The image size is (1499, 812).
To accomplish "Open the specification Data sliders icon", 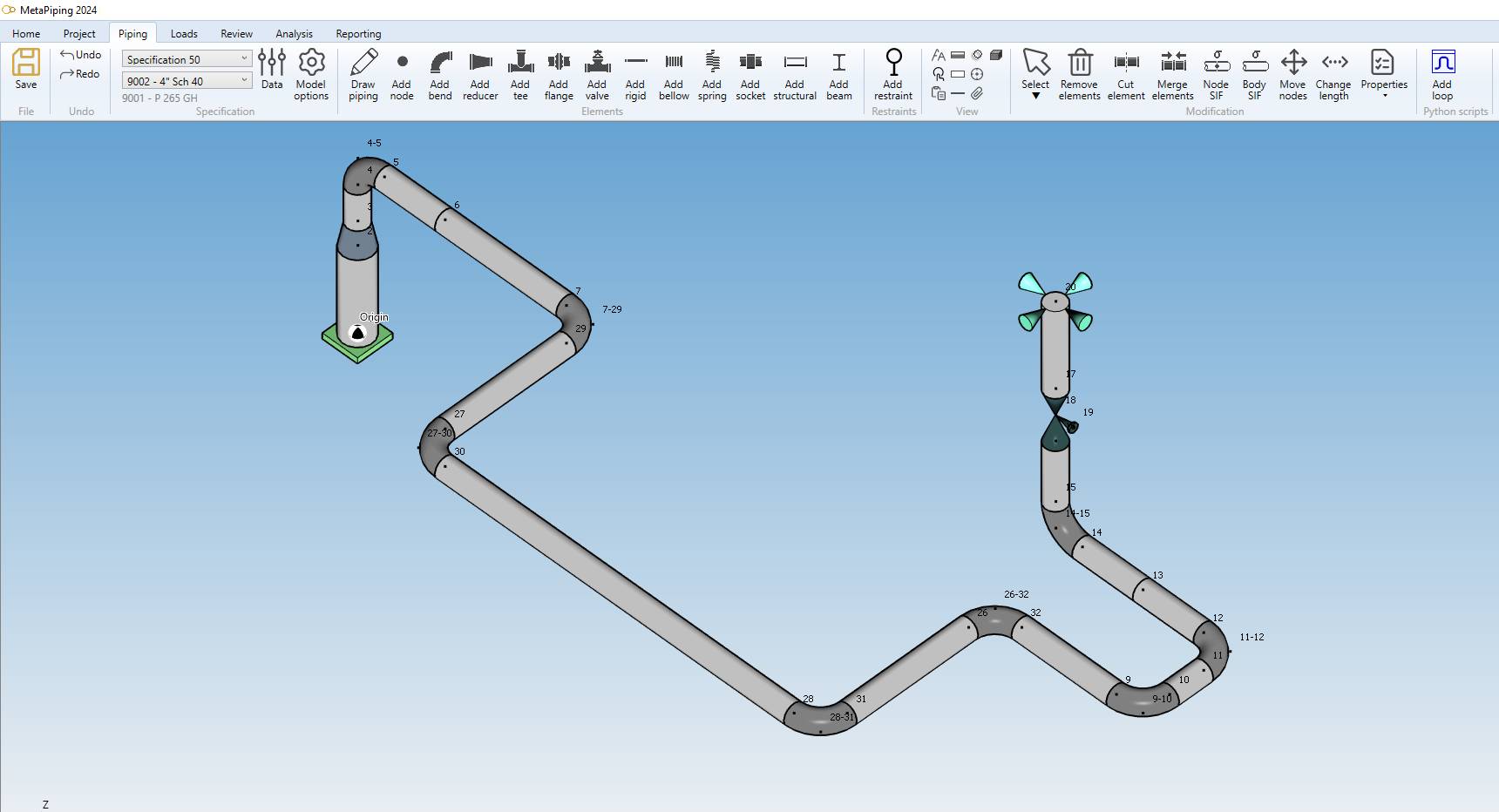I will point(272,70).
